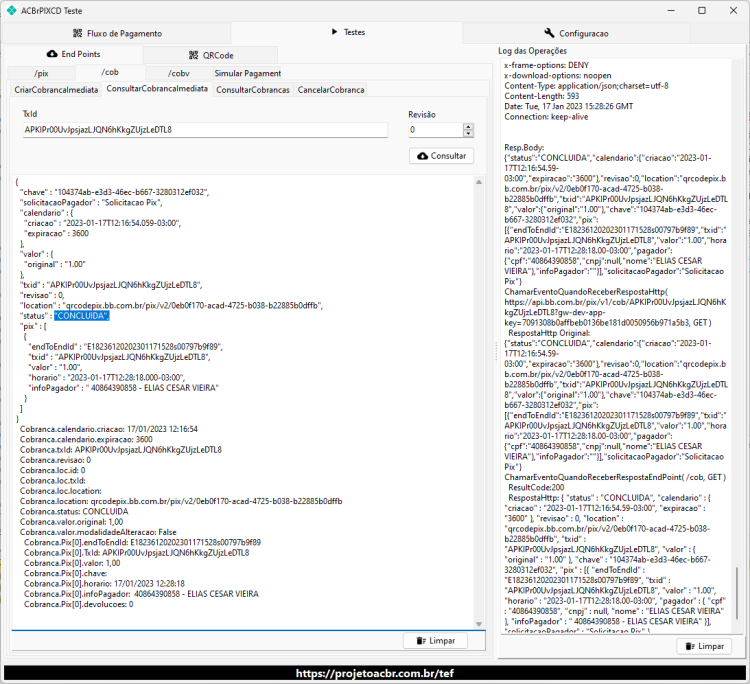750x684 pixels.
Task: Click the "endToEndId" line in the JSON
Action: click(125, 347)
